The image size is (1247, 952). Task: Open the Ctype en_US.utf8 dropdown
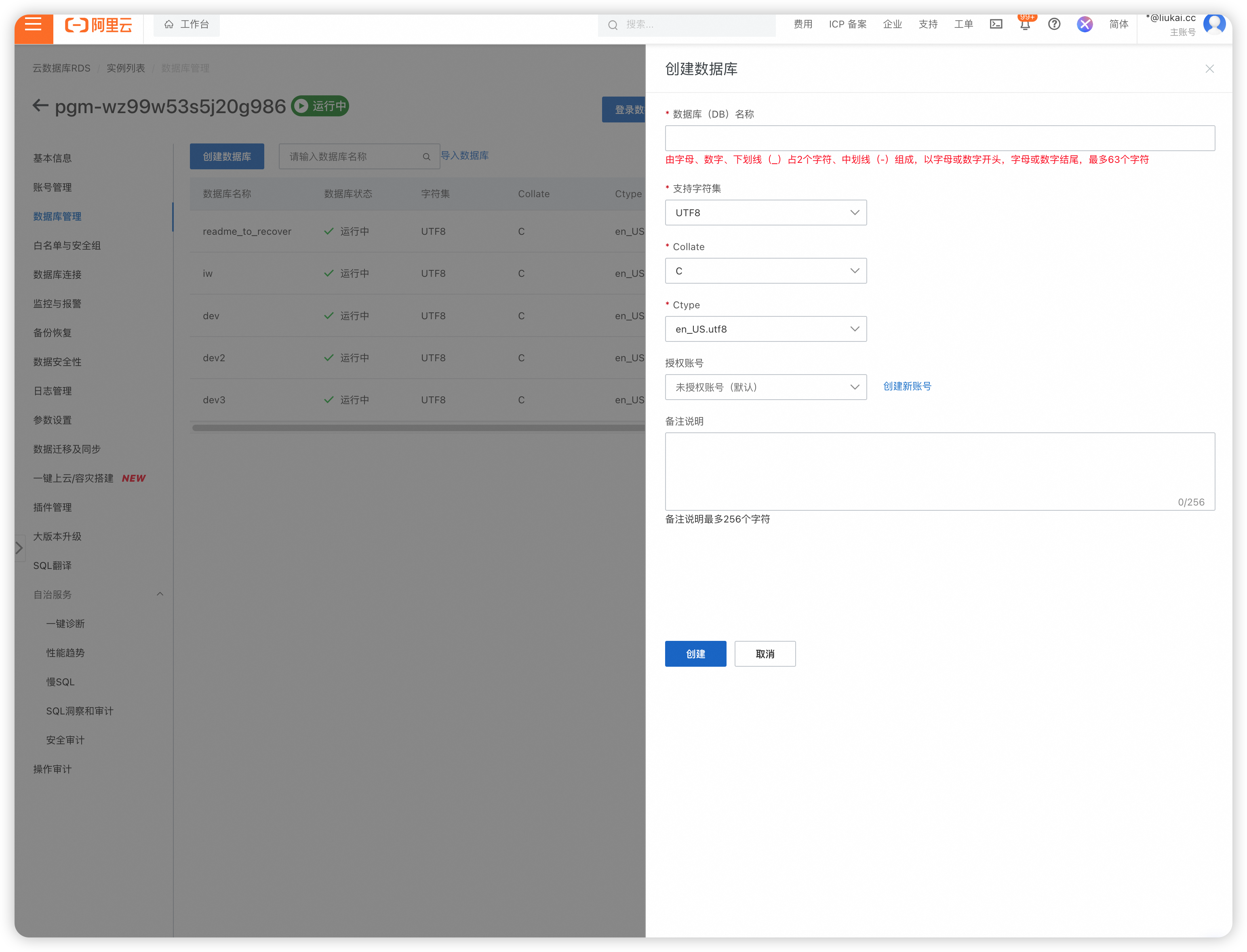click(765, 329)
